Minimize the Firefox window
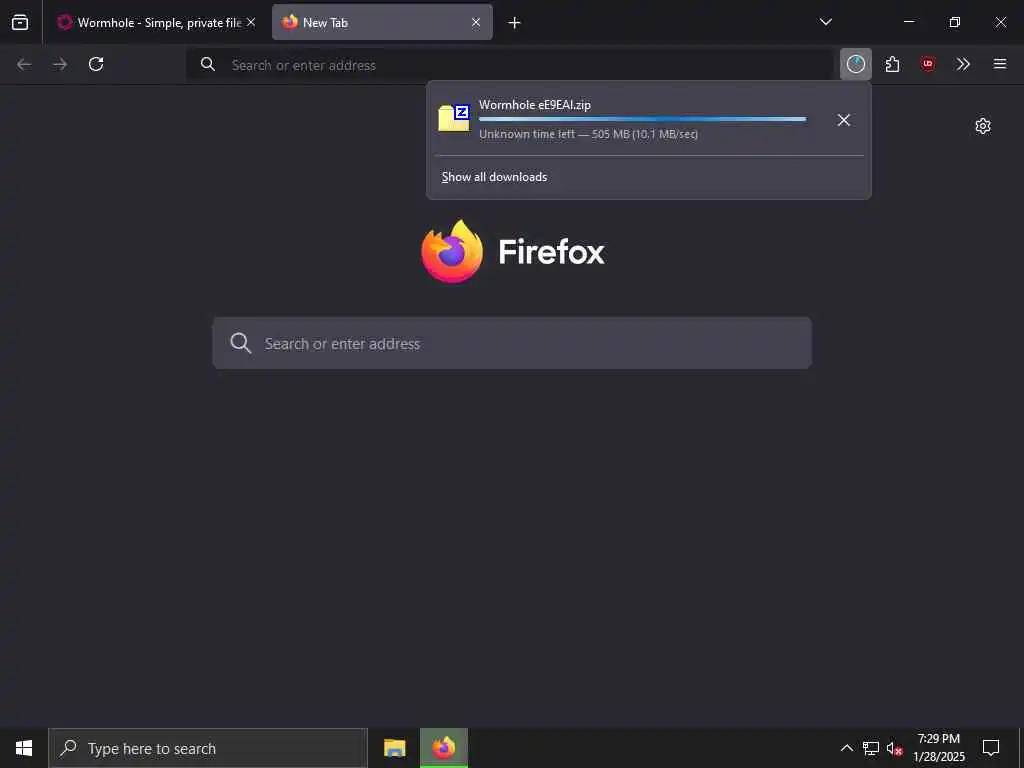 [x=908, y=22]
